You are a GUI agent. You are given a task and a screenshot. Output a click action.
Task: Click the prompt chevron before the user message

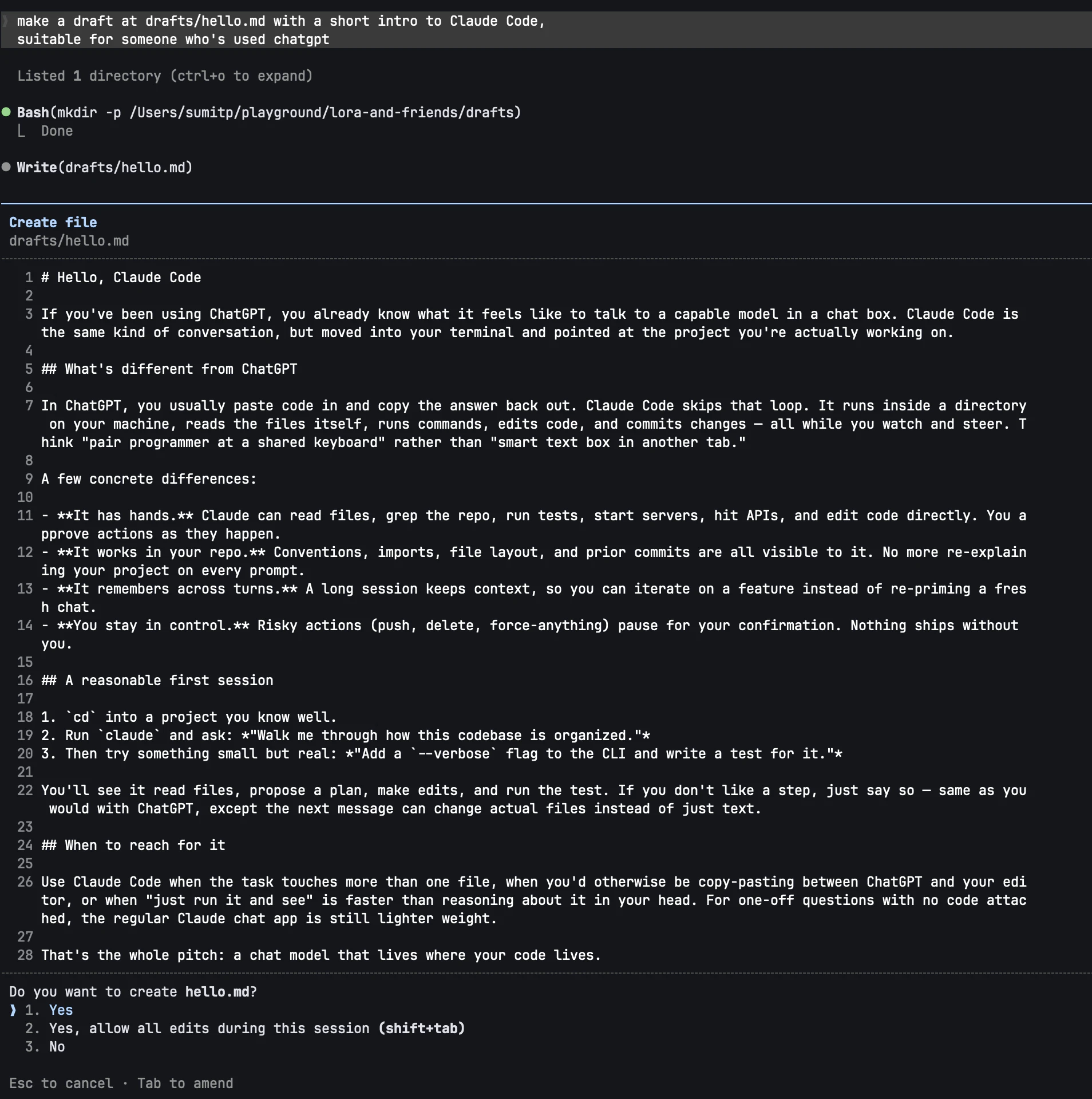[x=5, y=21]
